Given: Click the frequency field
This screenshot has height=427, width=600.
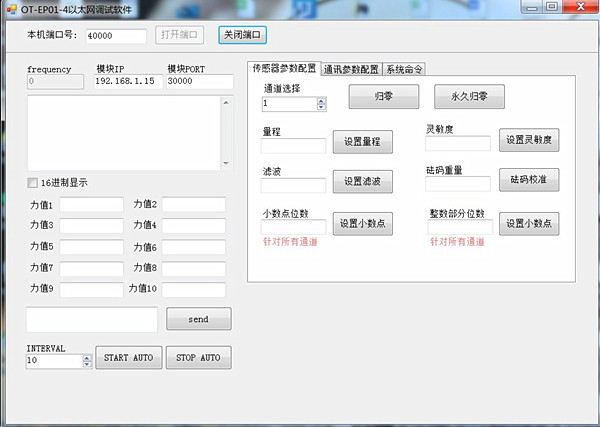Looking at the screenshot, I should [55, 82].
